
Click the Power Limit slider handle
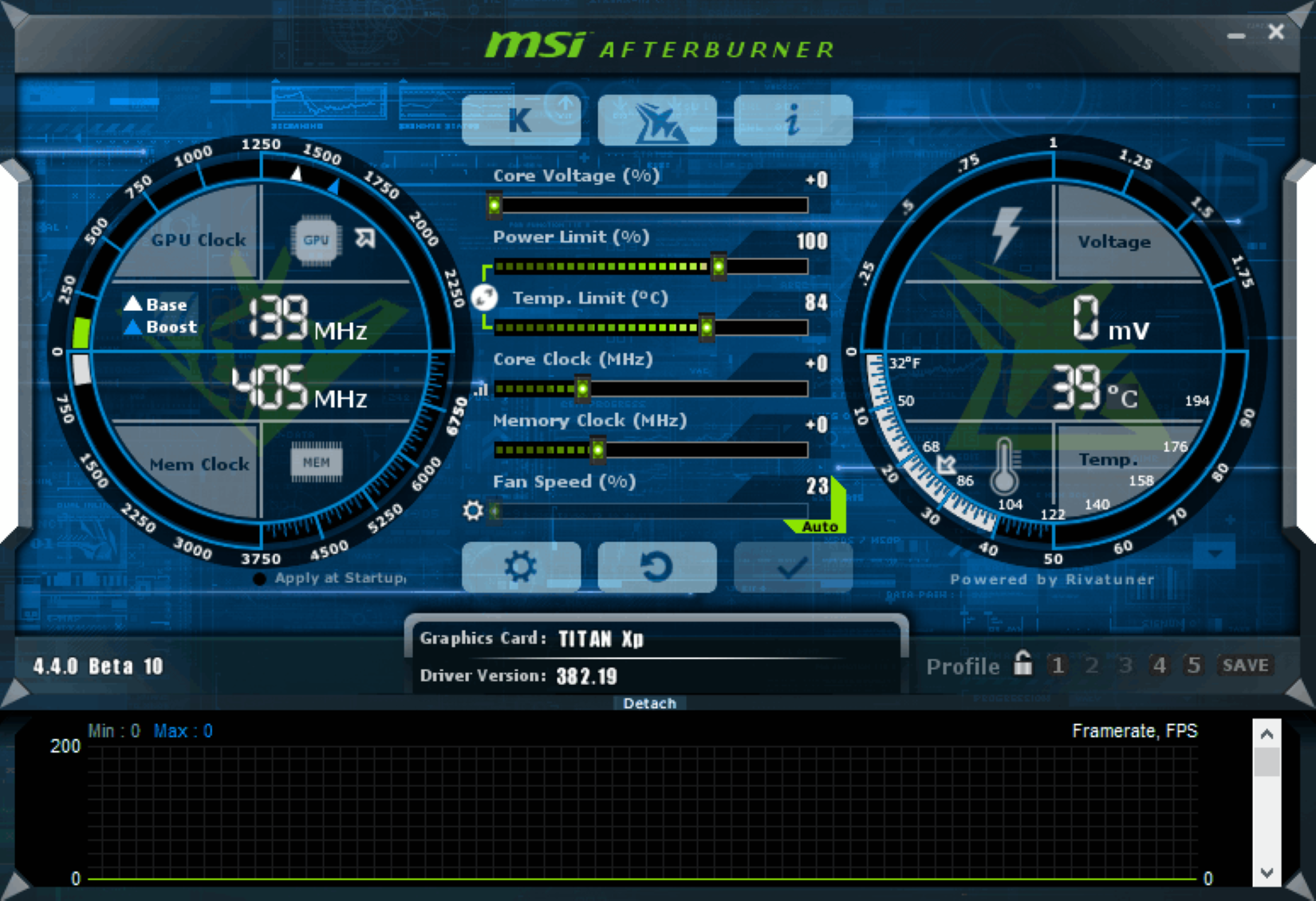[719, 266]
